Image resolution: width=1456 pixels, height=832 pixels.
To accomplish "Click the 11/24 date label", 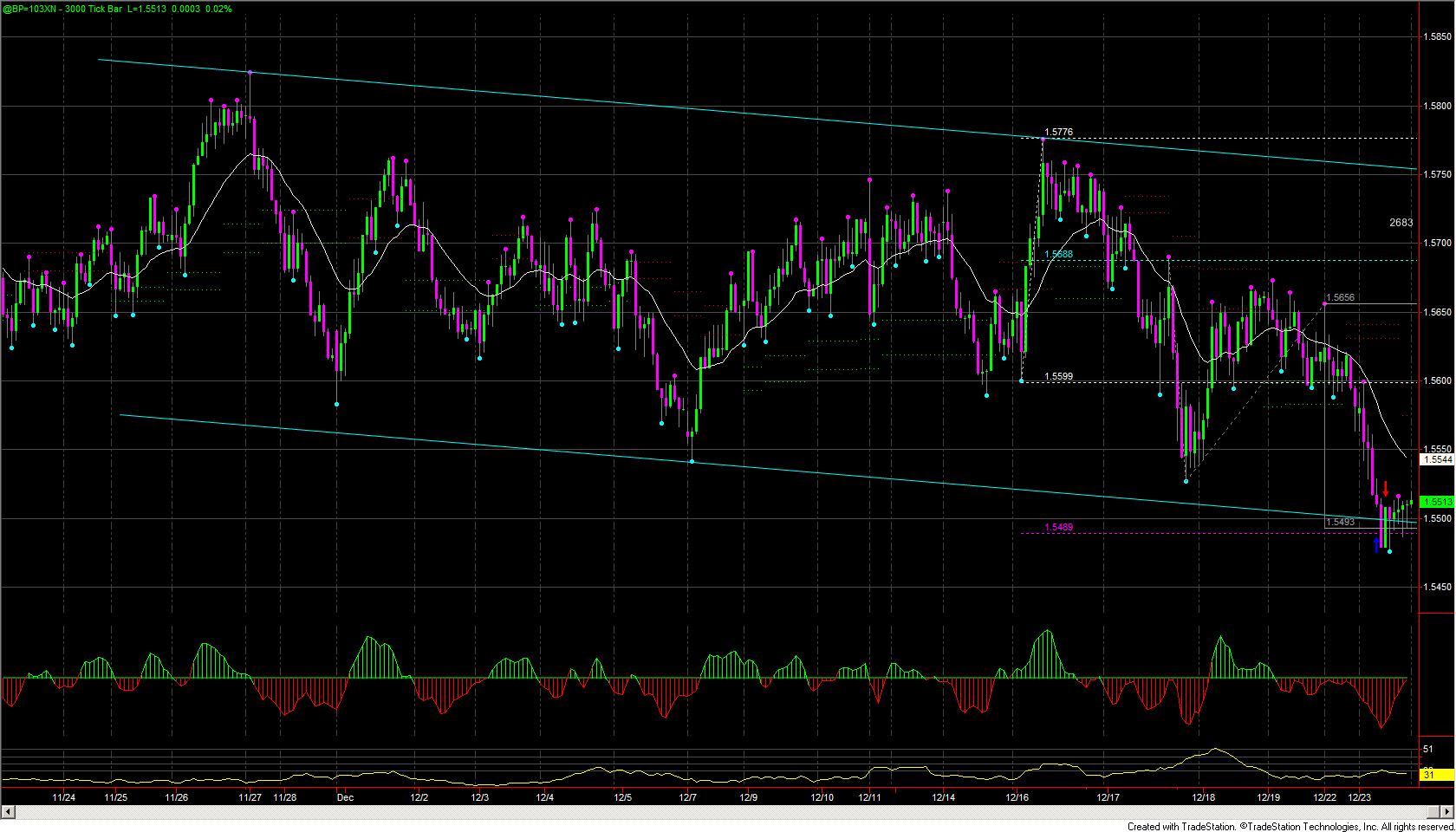I will (63, 796).
